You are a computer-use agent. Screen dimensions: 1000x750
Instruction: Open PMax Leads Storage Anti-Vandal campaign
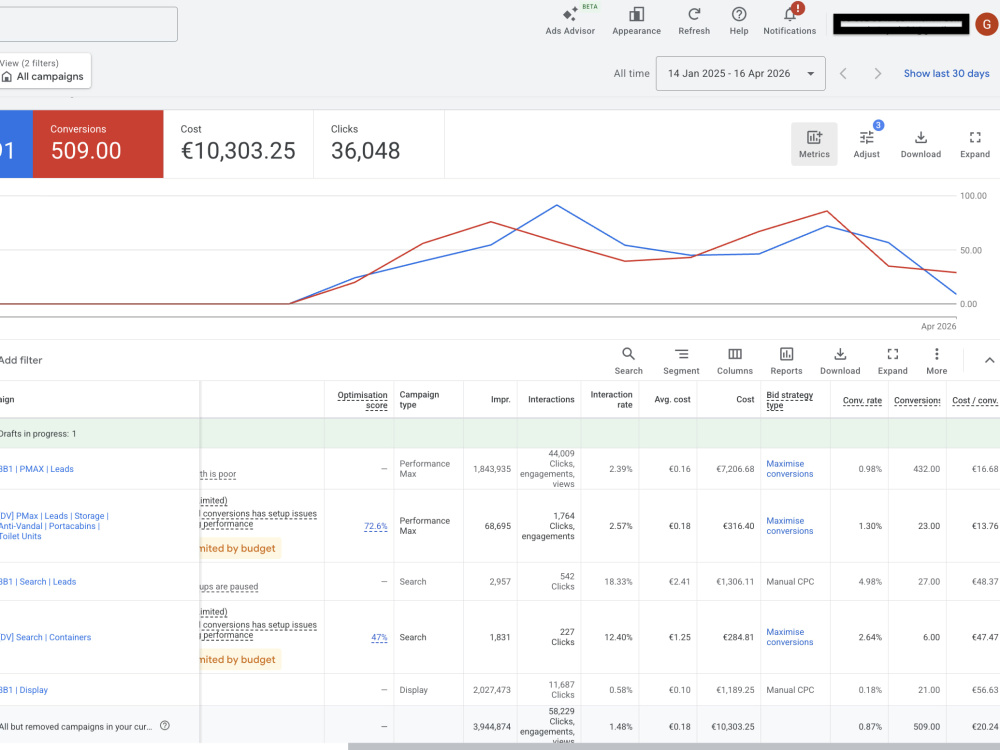tap(54, 526)
